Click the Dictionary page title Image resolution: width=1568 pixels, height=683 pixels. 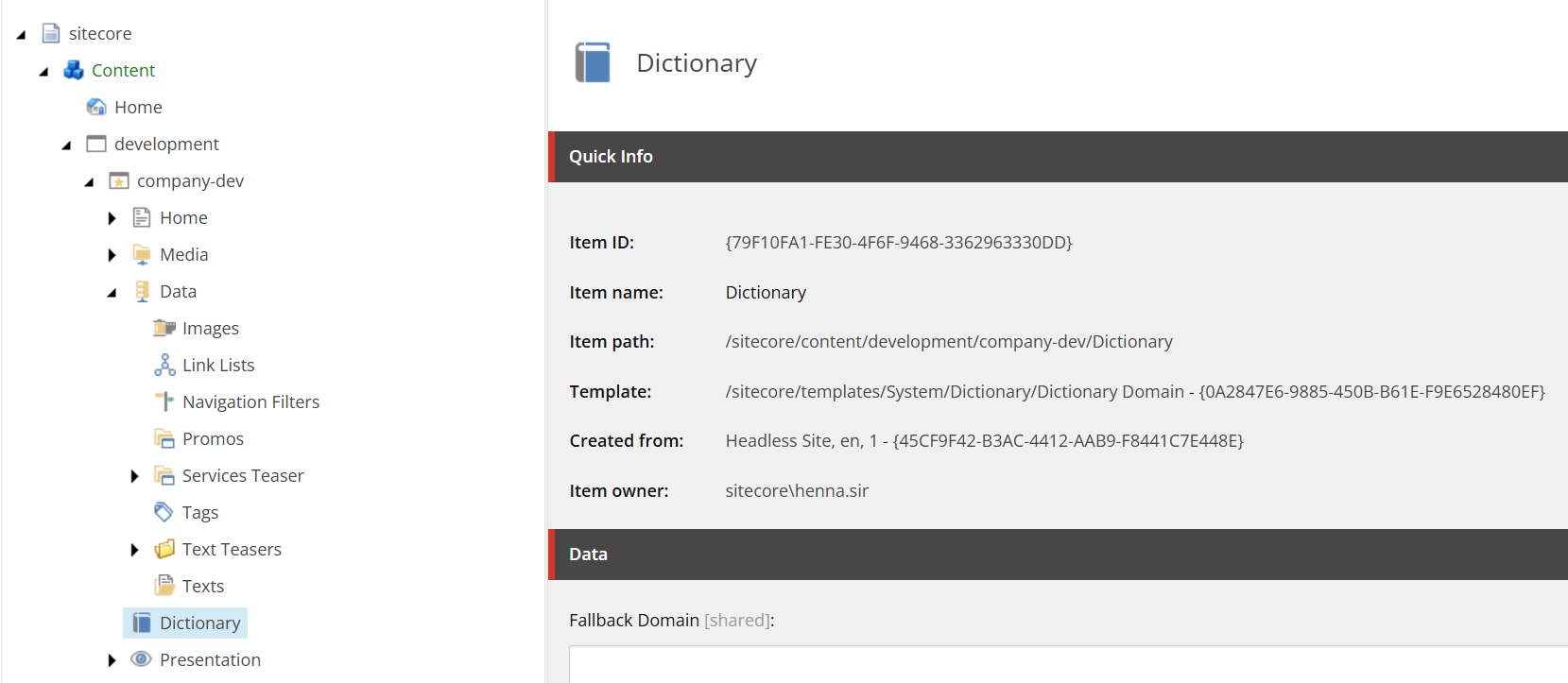coord(697,63)
